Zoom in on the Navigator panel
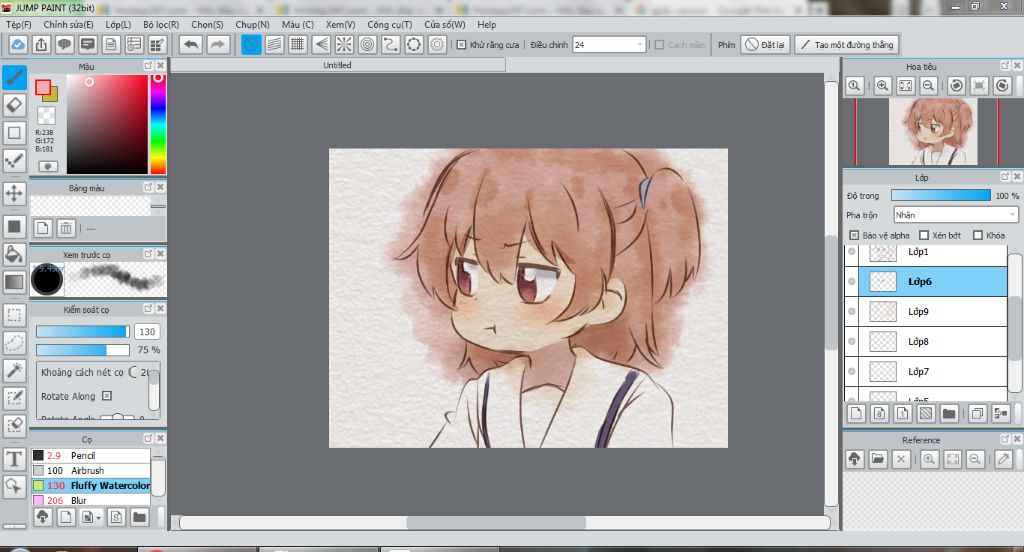Screen dimensions: 1024x552 pyautogui.click(x=882, y=86)
